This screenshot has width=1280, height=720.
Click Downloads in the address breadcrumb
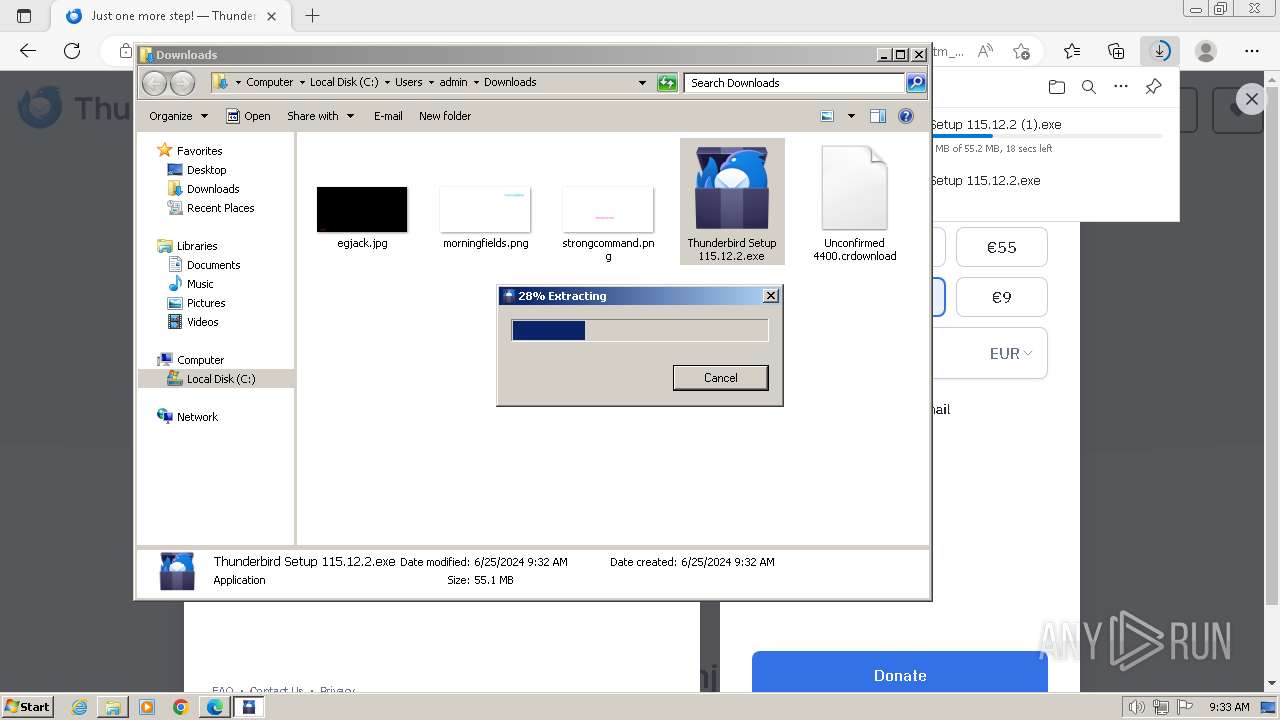[510, 82]
